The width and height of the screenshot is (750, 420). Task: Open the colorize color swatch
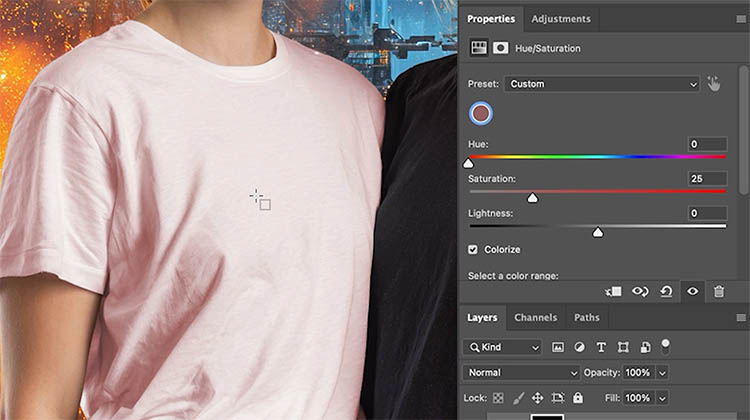[480, 114]
